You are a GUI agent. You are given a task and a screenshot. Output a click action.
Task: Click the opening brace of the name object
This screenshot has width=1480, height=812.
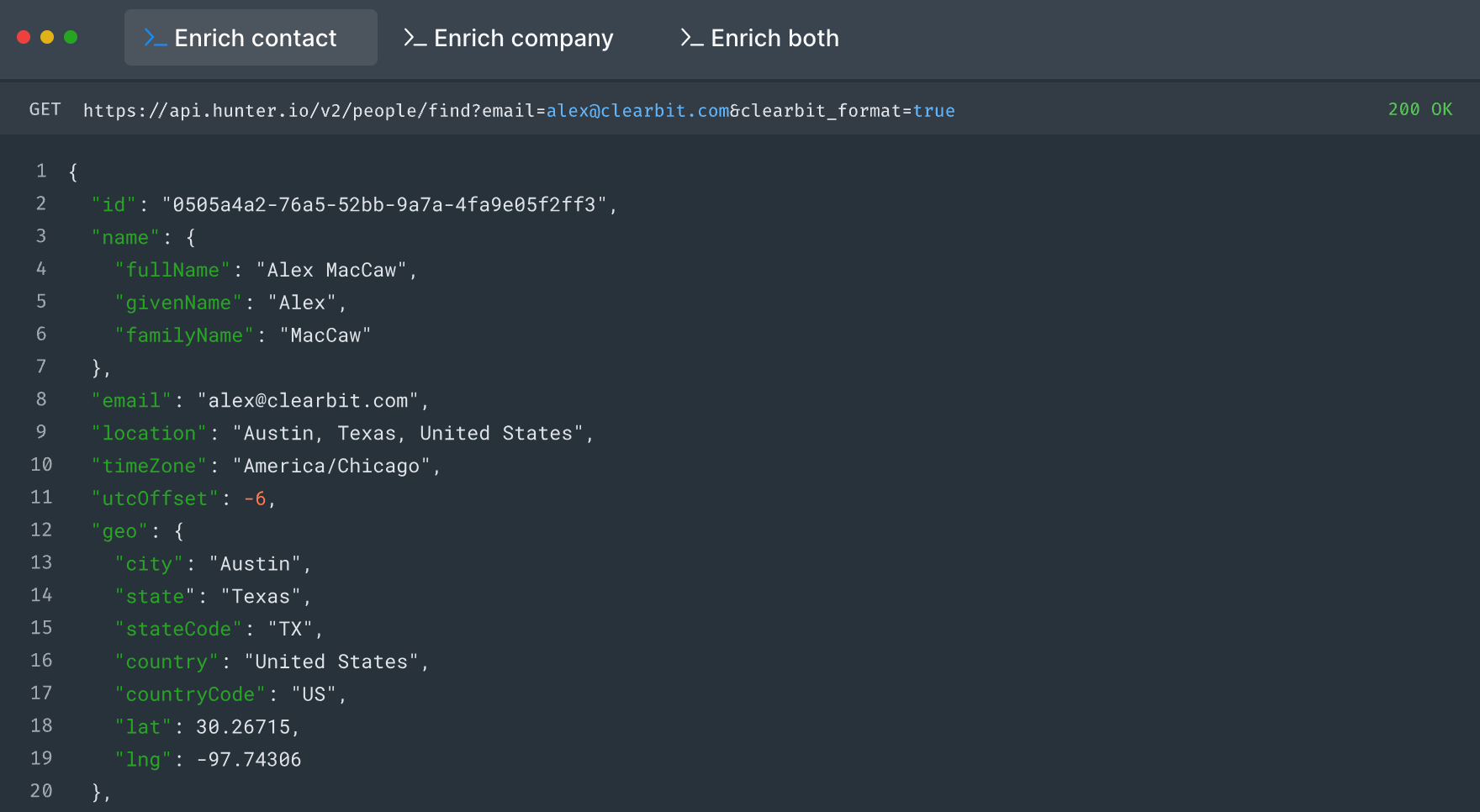(x=189, y=237)
